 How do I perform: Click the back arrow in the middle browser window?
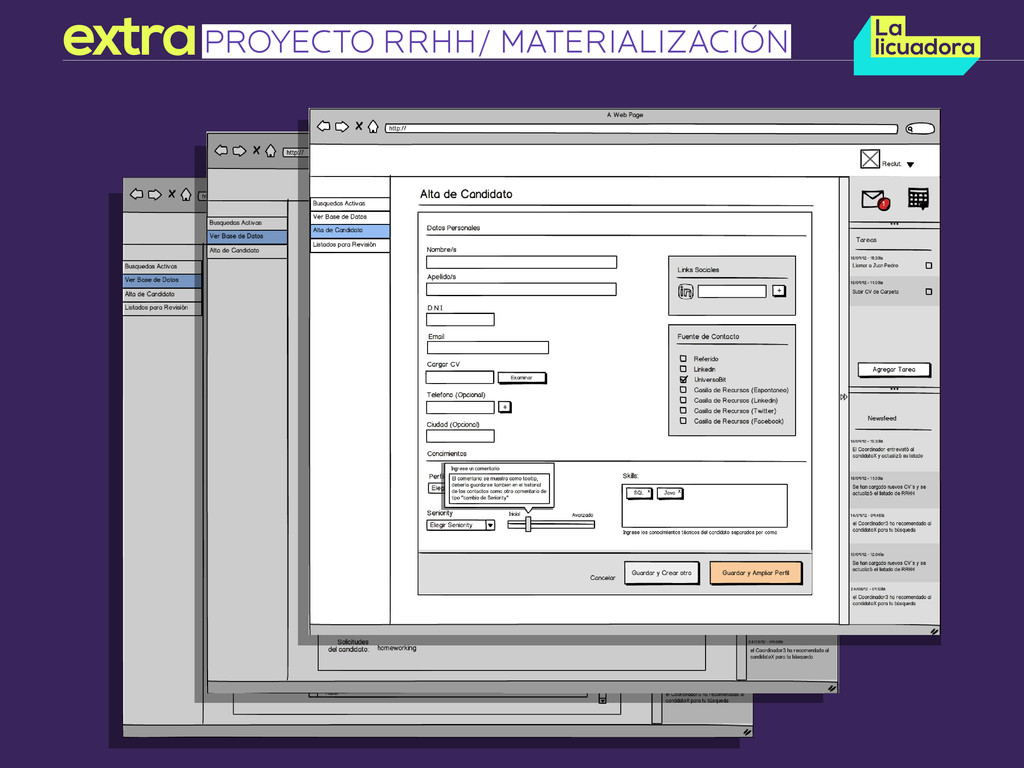pos(221,151)
